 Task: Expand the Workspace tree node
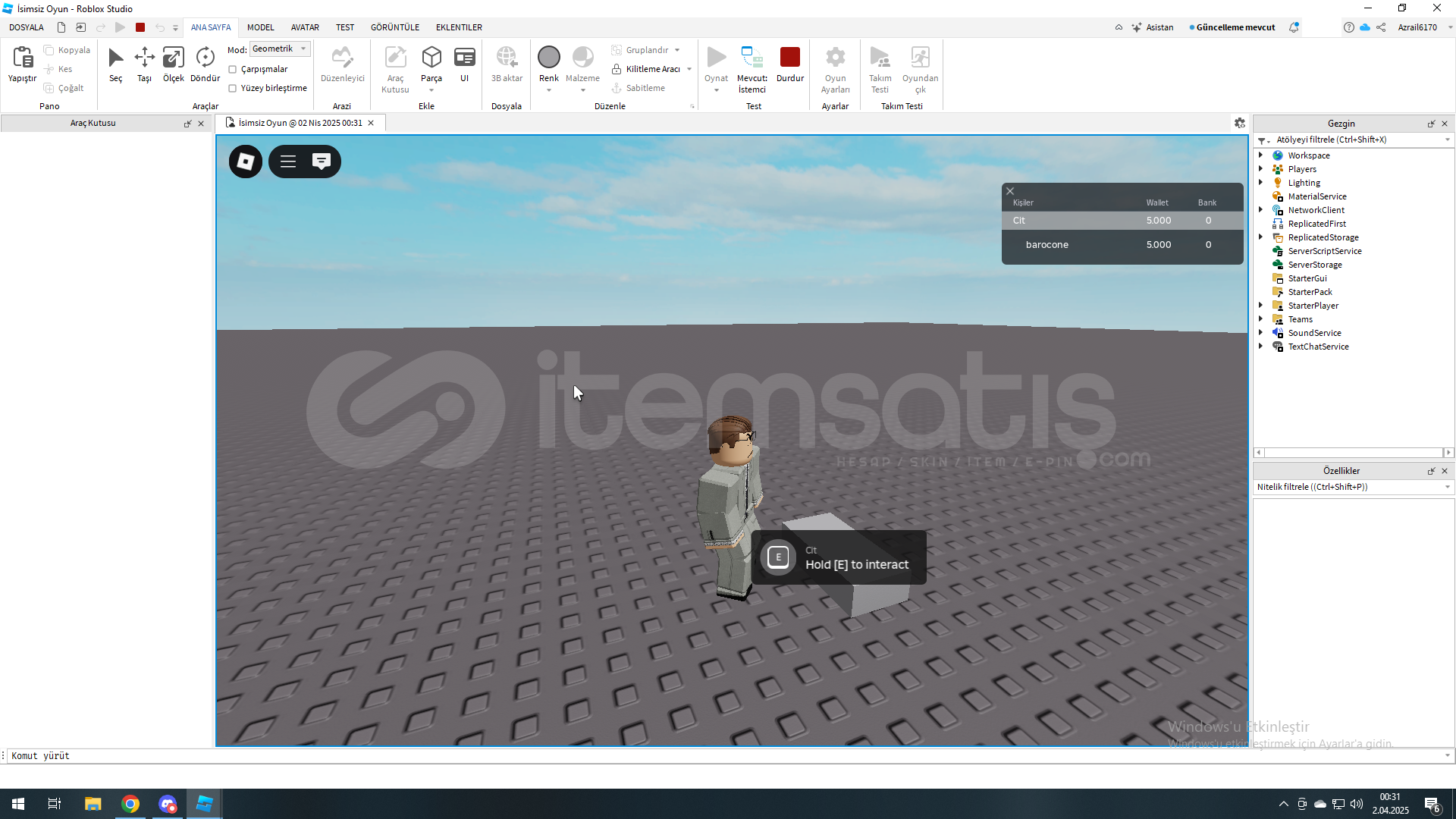(x=1260, y=155)
